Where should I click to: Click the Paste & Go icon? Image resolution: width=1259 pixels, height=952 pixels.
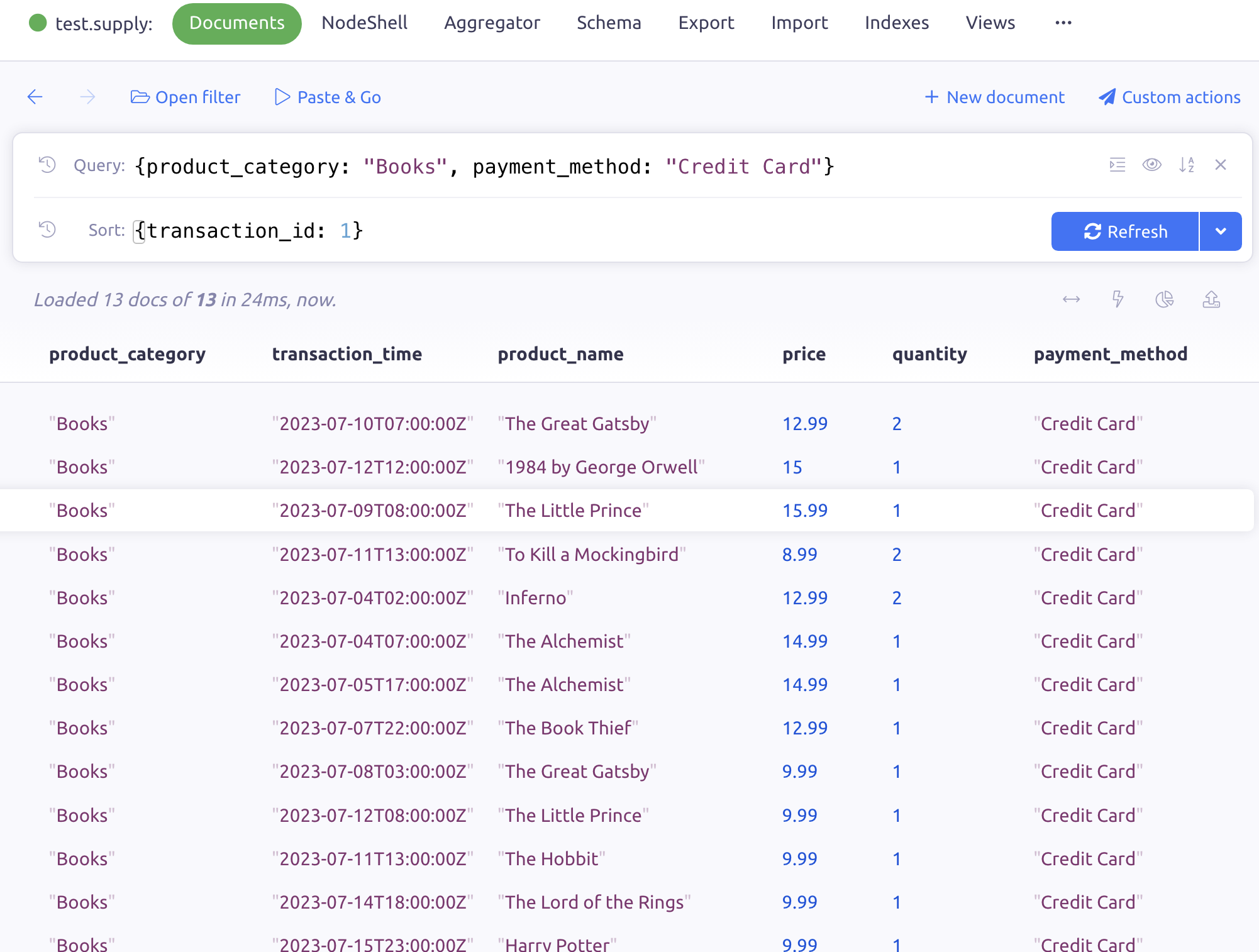coord(283,97)
